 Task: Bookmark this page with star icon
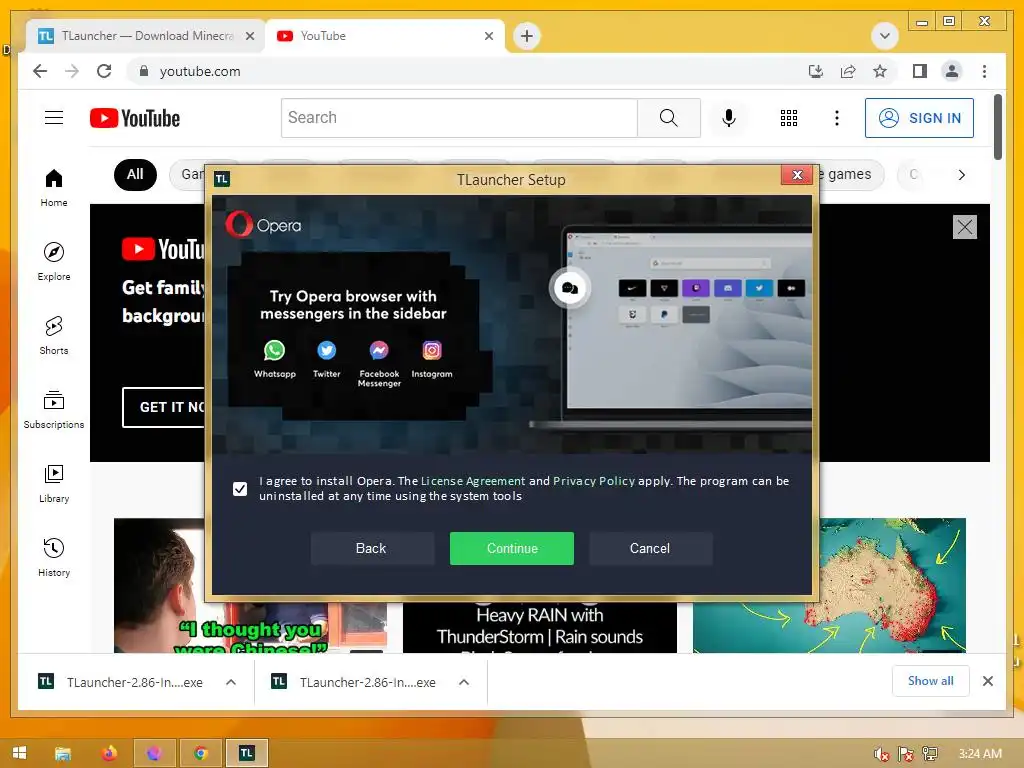[x=880, y=71]
